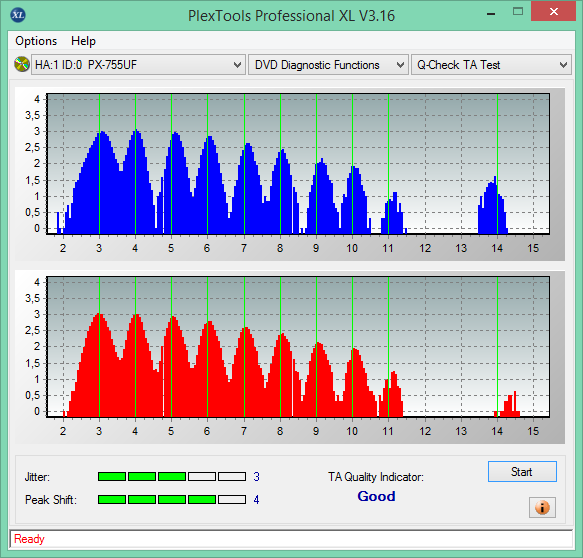The height and width of the screenshot is (558, 583).
Task: Click the Jitter score value 3
Action: [x=256, y=477]
